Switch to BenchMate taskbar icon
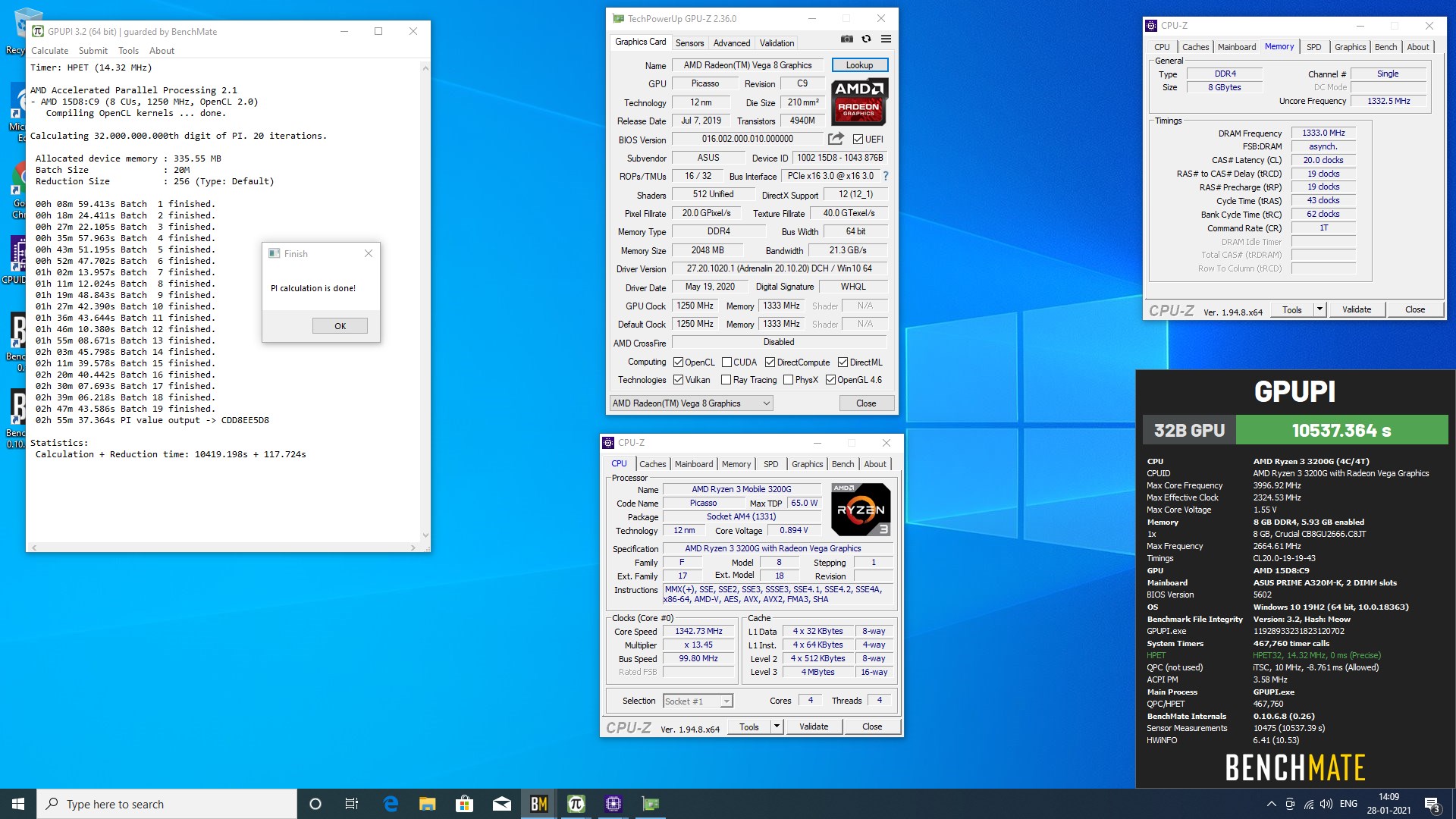Viewport: 1456px width, 819px height. tap(538, 804)
